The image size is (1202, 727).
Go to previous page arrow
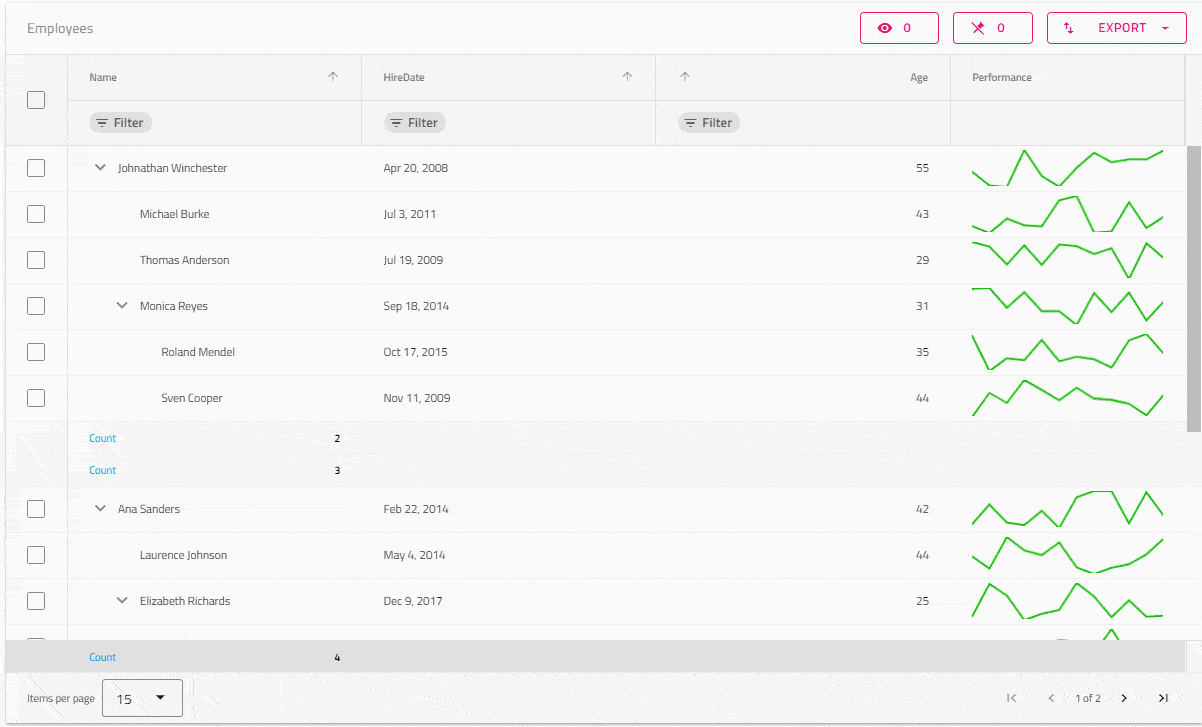1051,698
